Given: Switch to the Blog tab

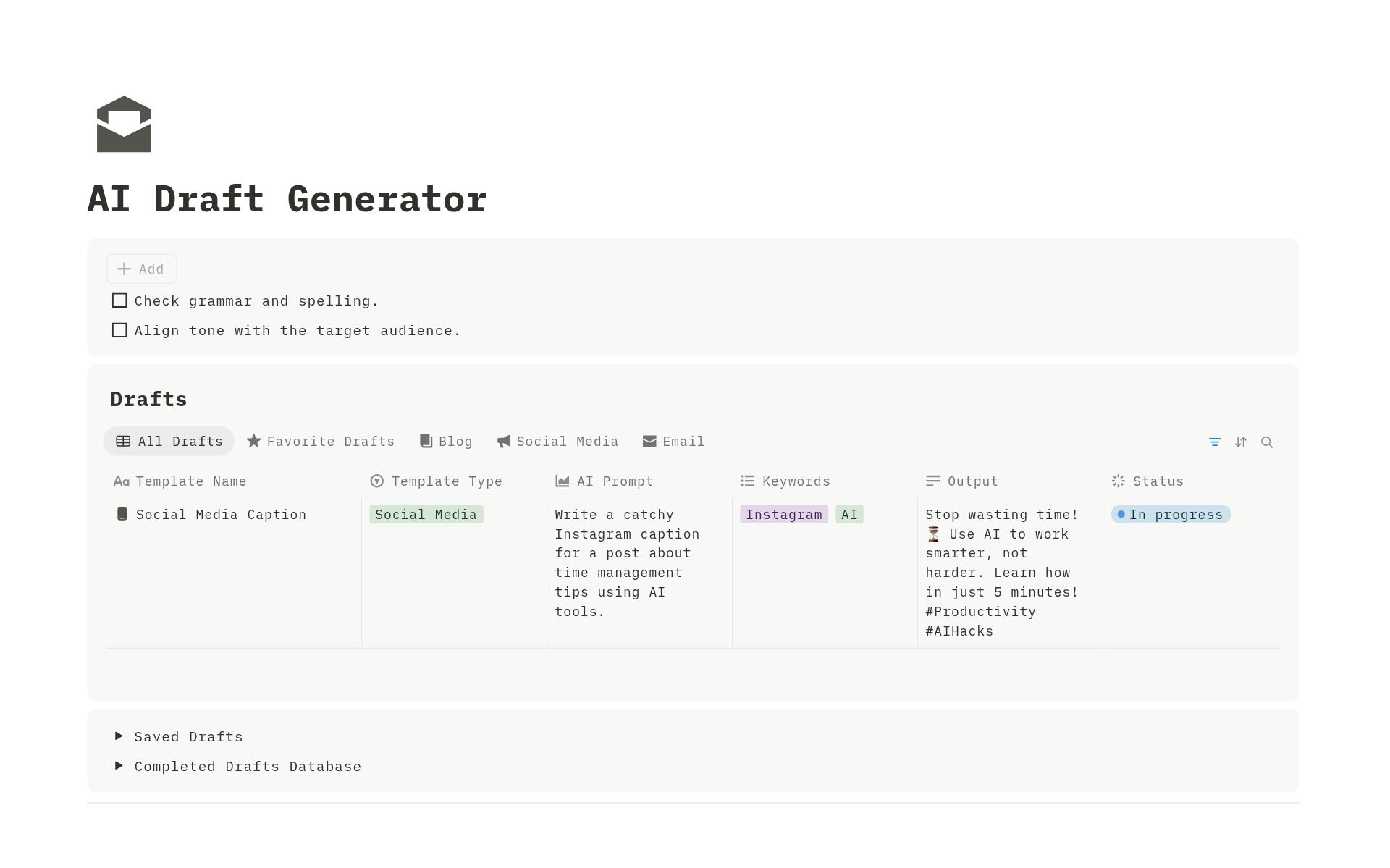Looking at the screenshot, I should [446, 441].
